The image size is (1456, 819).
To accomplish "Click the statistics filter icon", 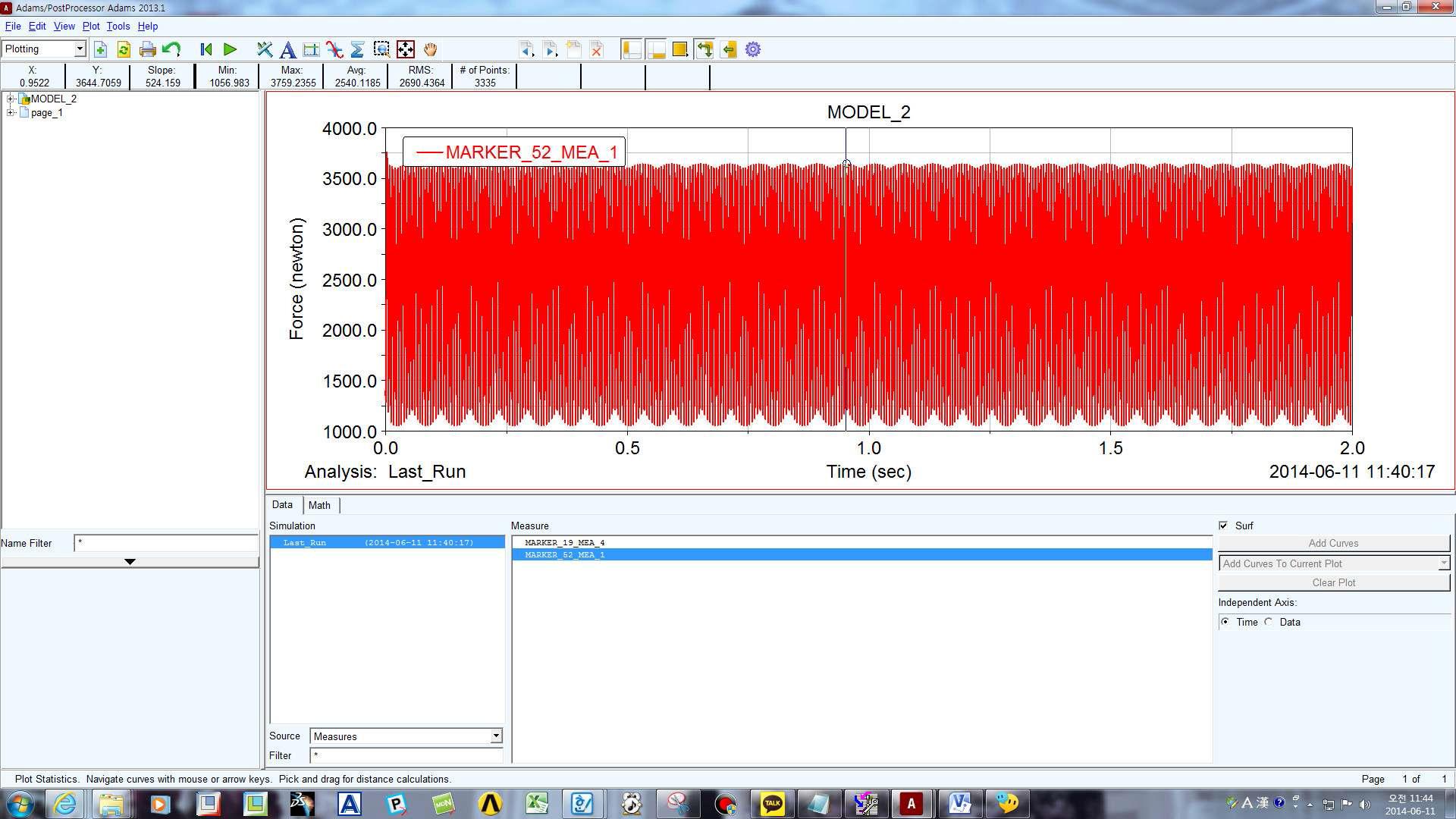I will [358, 49].
